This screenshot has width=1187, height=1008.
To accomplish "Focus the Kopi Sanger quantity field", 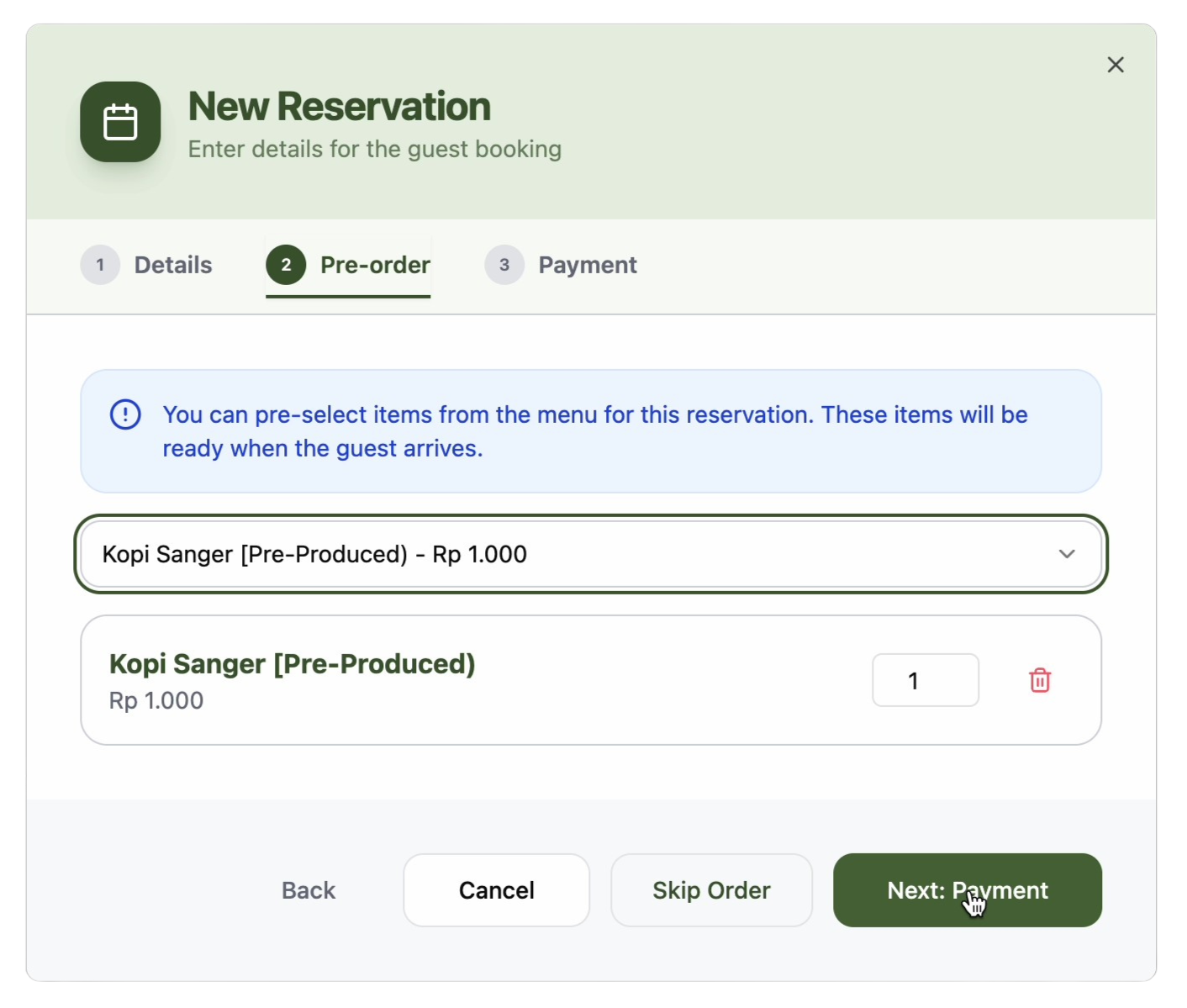I will click(x=925, y=680).
